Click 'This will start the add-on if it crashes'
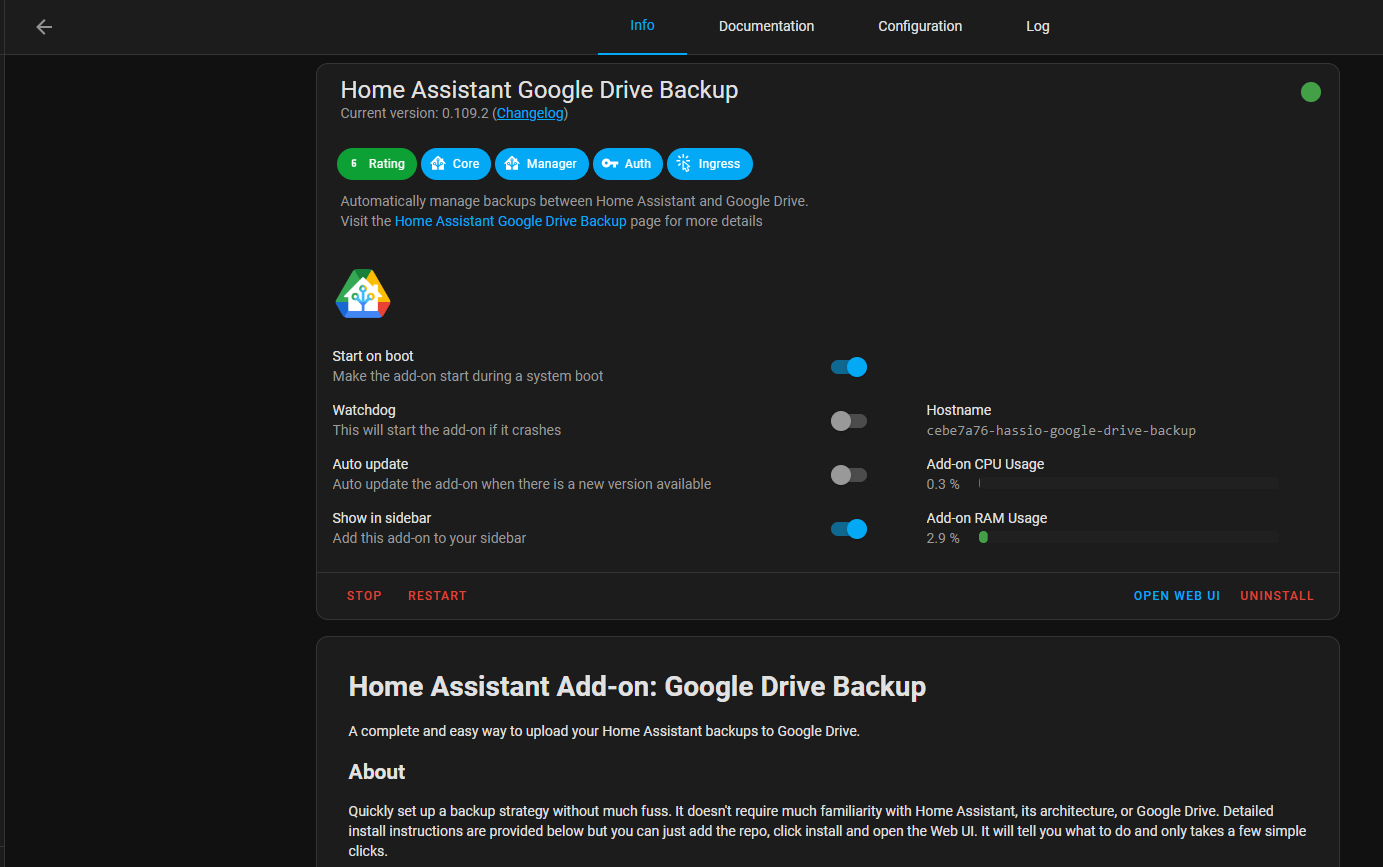 [447, 430]
